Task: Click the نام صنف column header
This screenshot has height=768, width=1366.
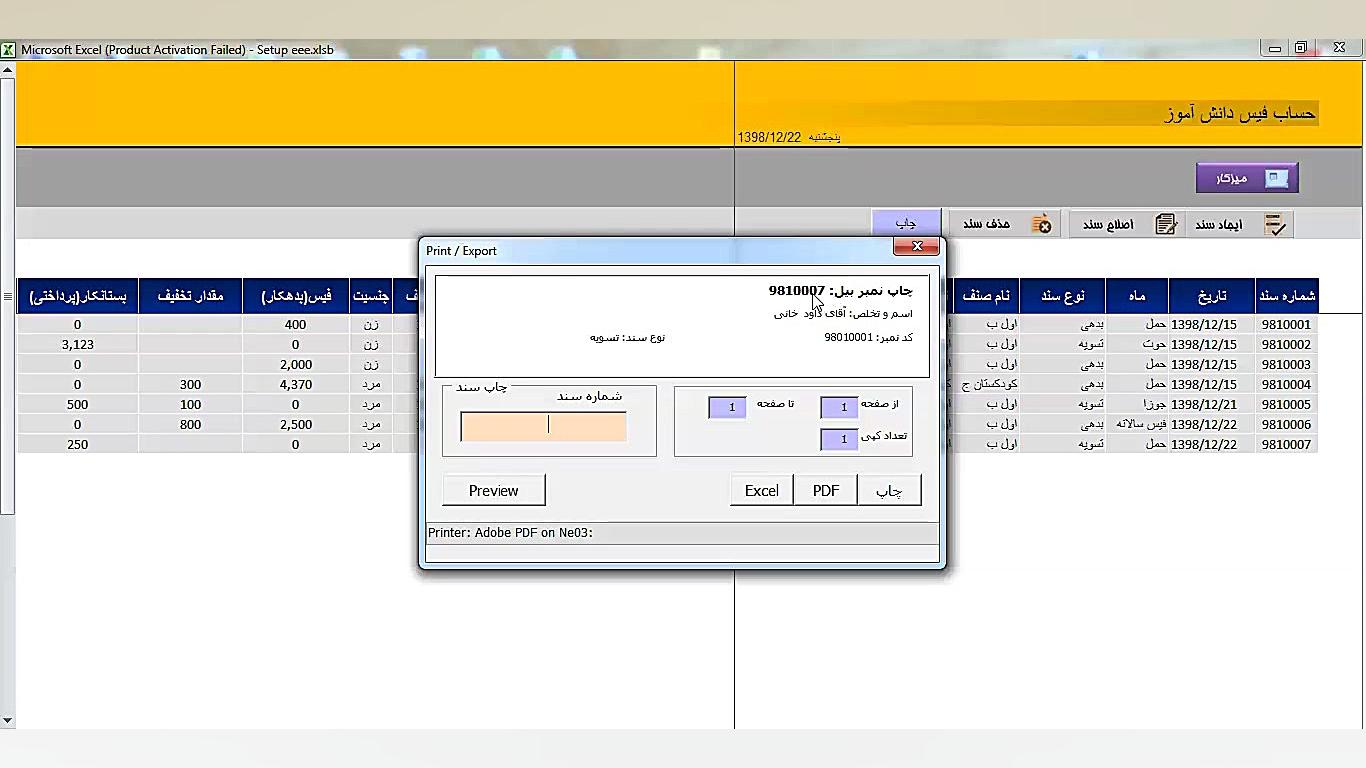Action: 986,296
